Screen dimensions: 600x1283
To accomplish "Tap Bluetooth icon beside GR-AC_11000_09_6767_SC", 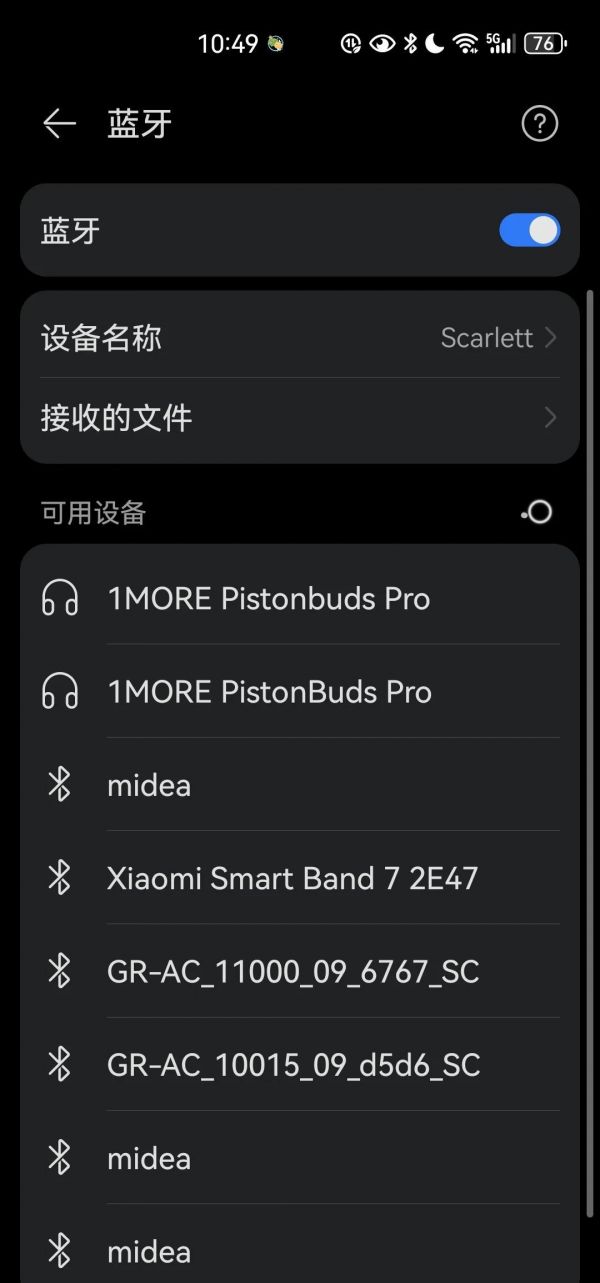I will (x=60, y=971).
